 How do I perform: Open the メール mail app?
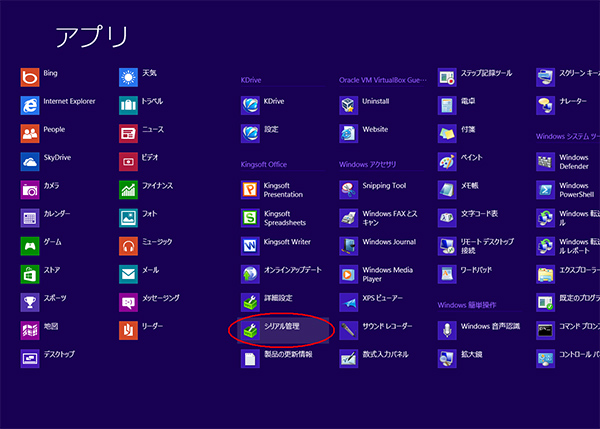tap(129, 274)
